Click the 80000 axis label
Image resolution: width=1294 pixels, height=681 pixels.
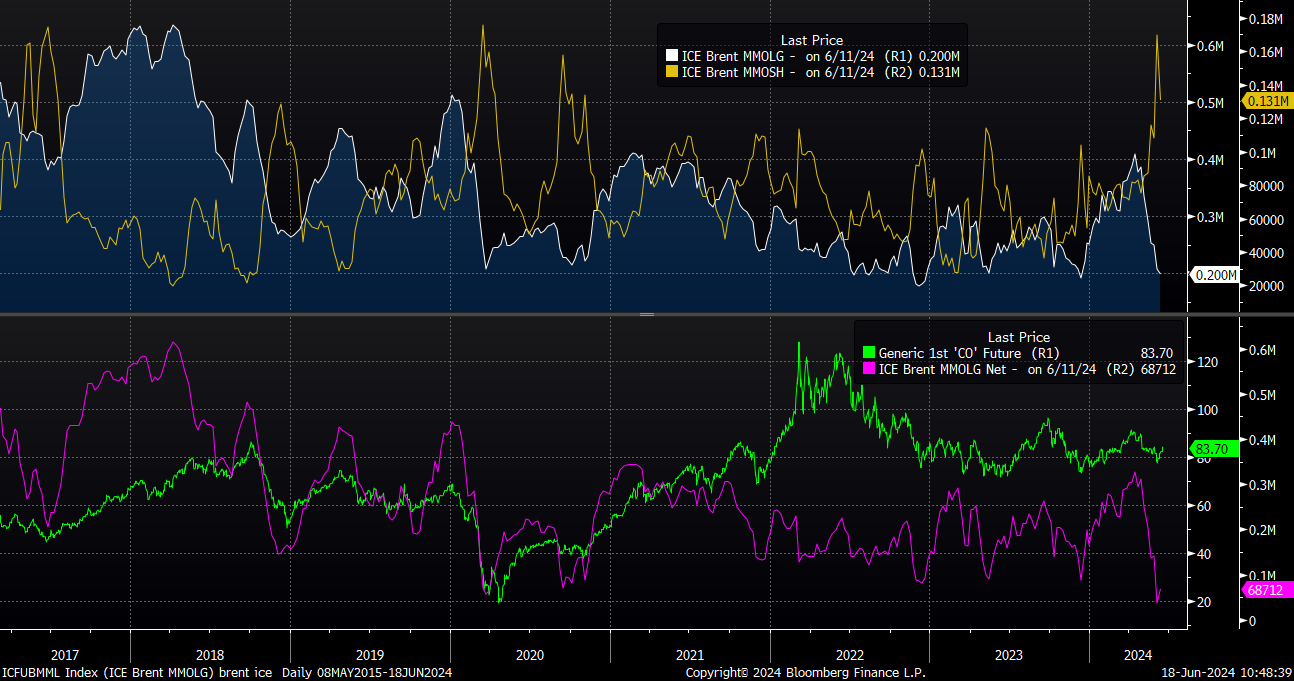(1265, 186)
